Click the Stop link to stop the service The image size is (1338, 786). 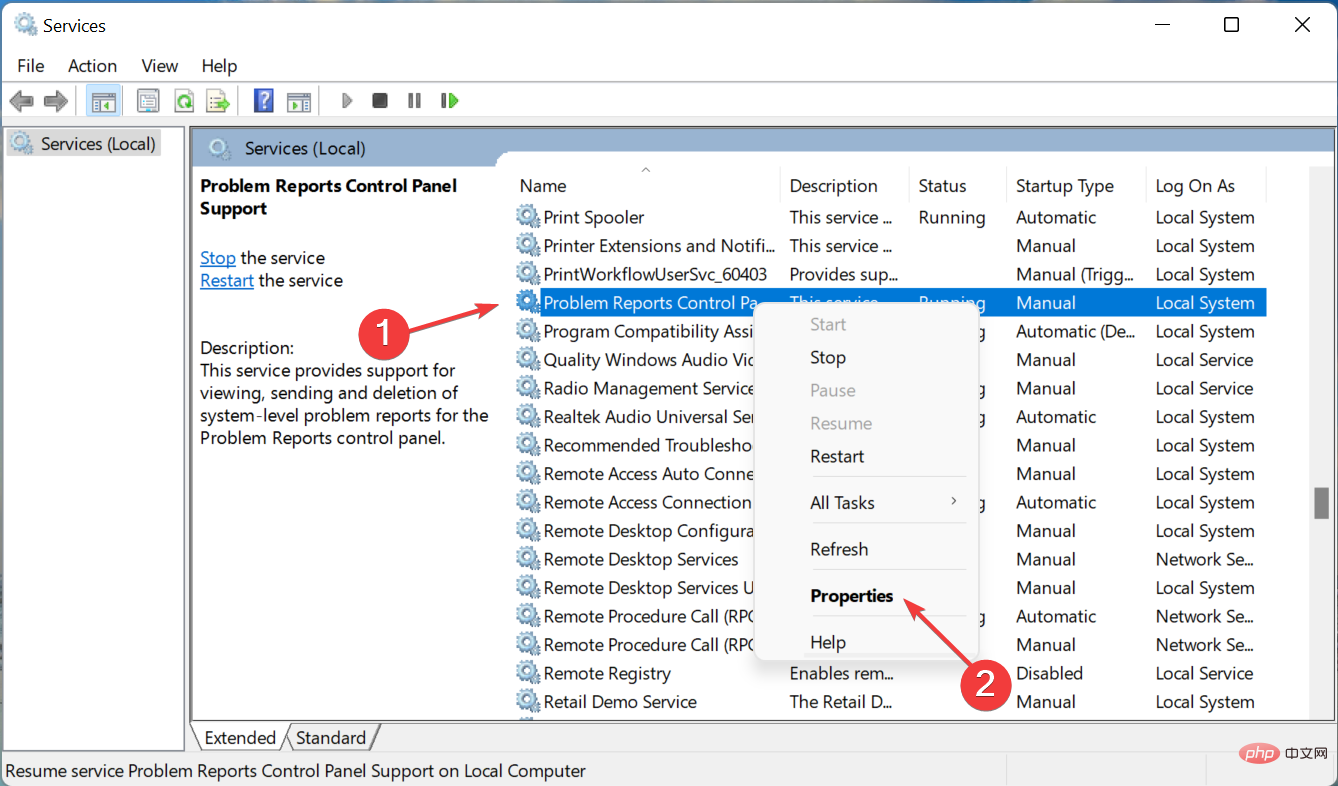[217, 257]
